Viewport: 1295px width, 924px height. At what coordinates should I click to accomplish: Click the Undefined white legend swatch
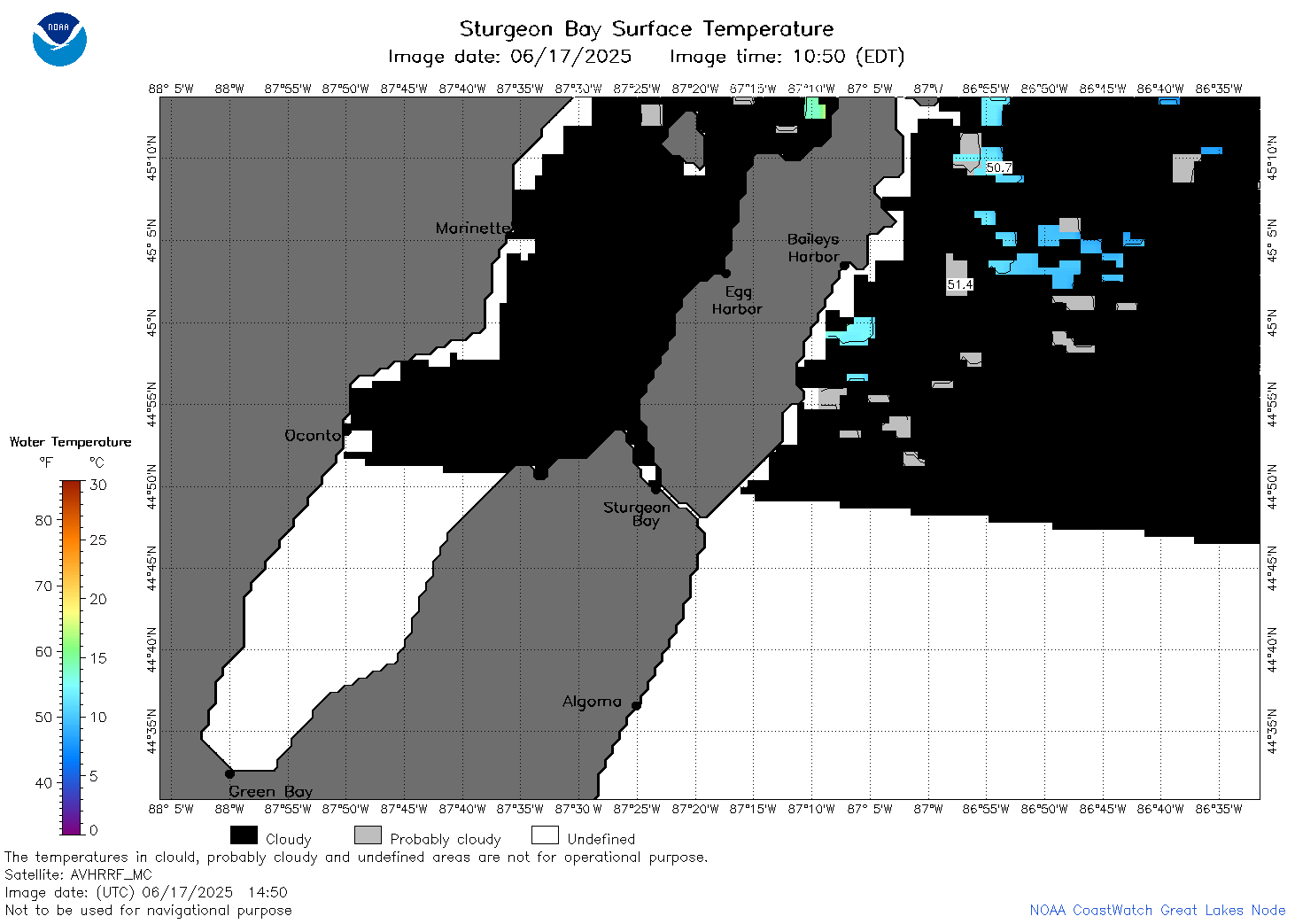pyautogui.click(x=545, y=835)
